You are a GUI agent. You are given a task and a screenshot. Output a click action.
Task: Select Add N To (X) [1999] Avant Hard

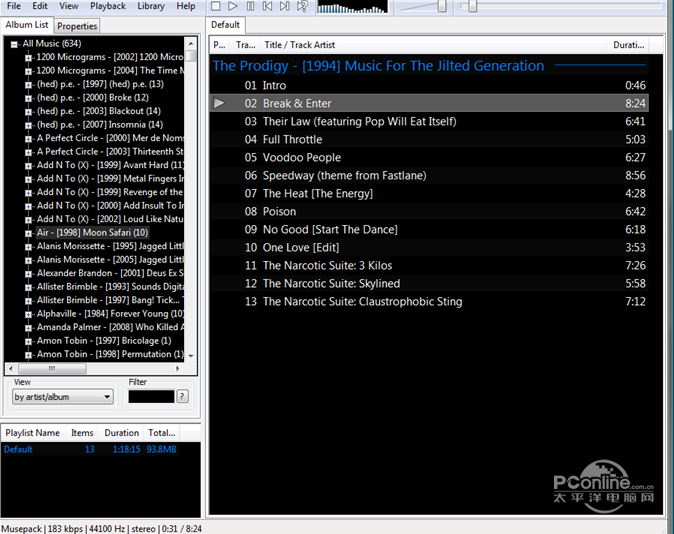tap(110, 165)
